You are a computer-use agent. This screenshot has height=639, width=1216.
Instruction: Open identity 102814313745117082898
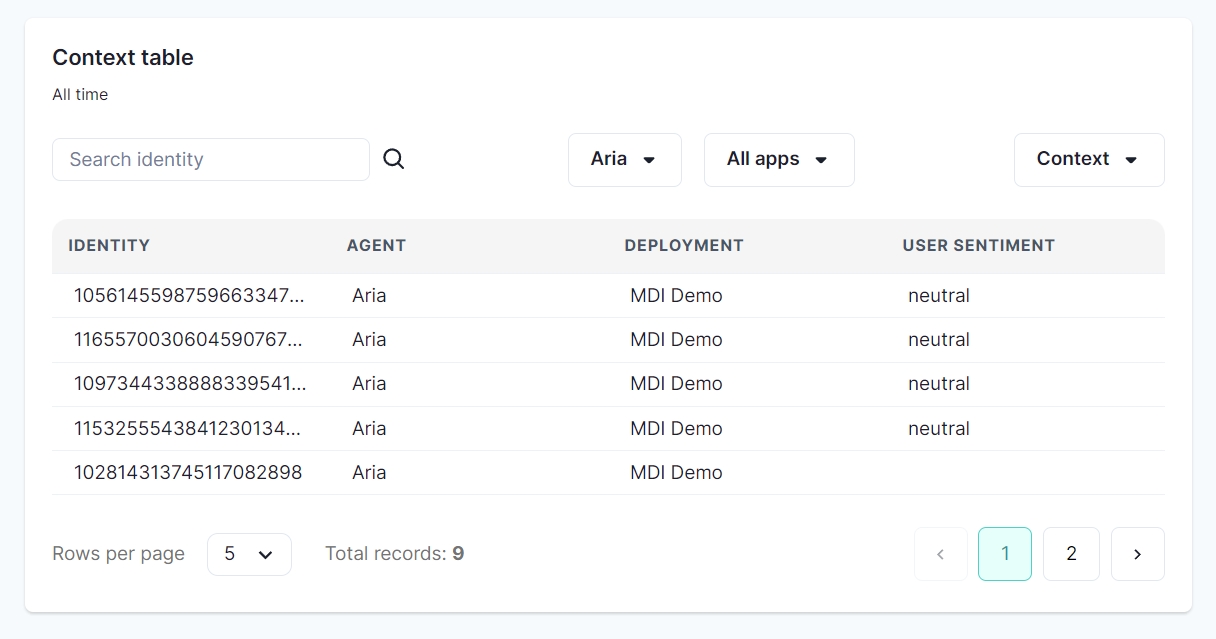[188, 473]
